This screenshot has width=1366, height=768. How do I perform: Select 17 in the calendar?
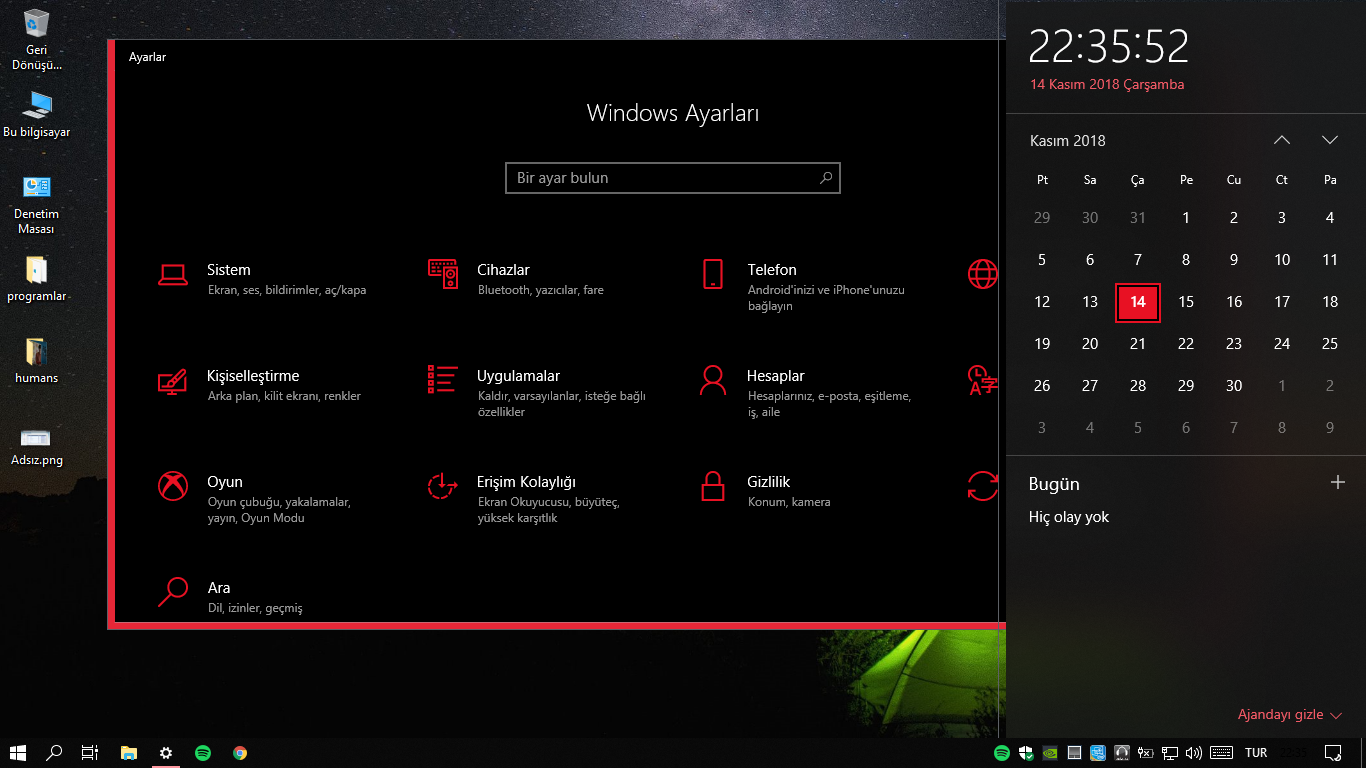pos(1282,302)
